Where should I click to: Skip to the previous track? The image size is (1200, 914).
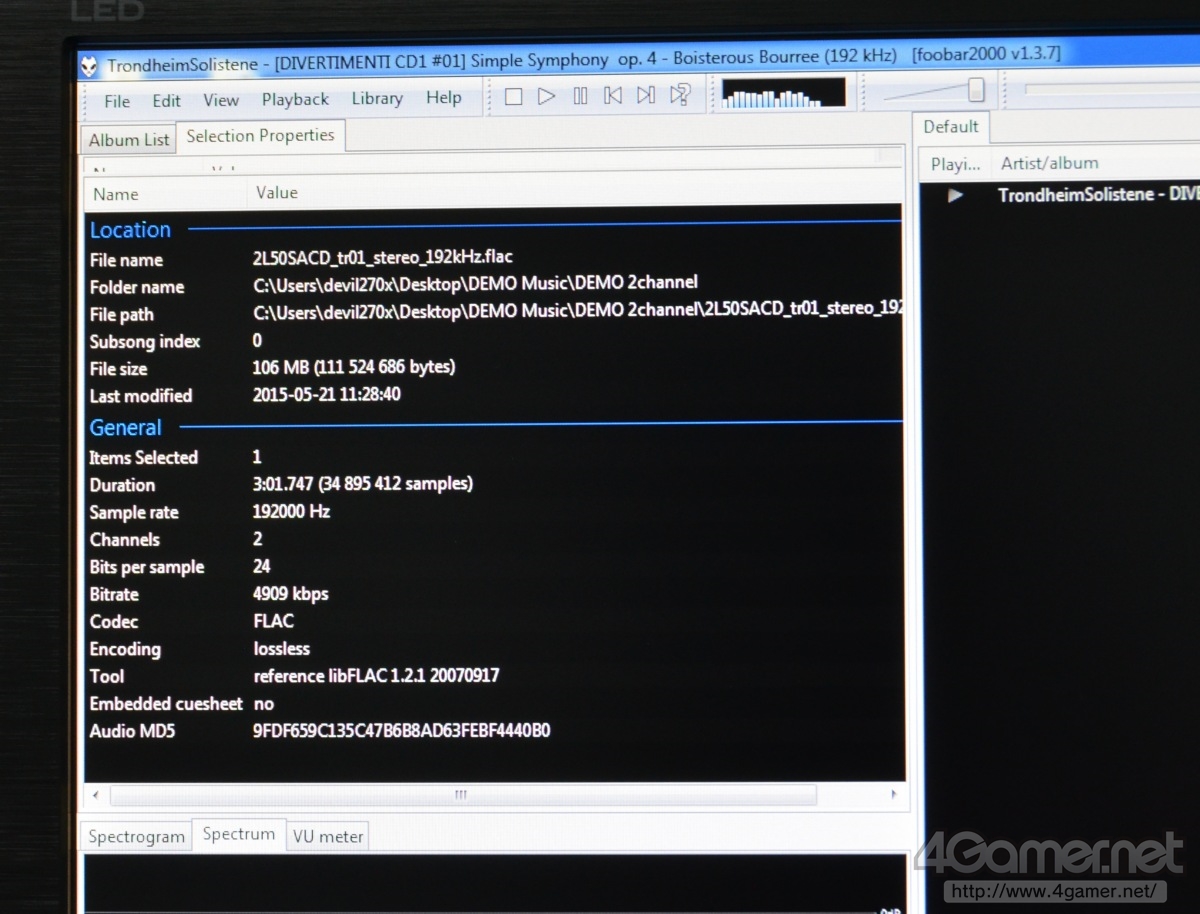click(x=613, y=95)
